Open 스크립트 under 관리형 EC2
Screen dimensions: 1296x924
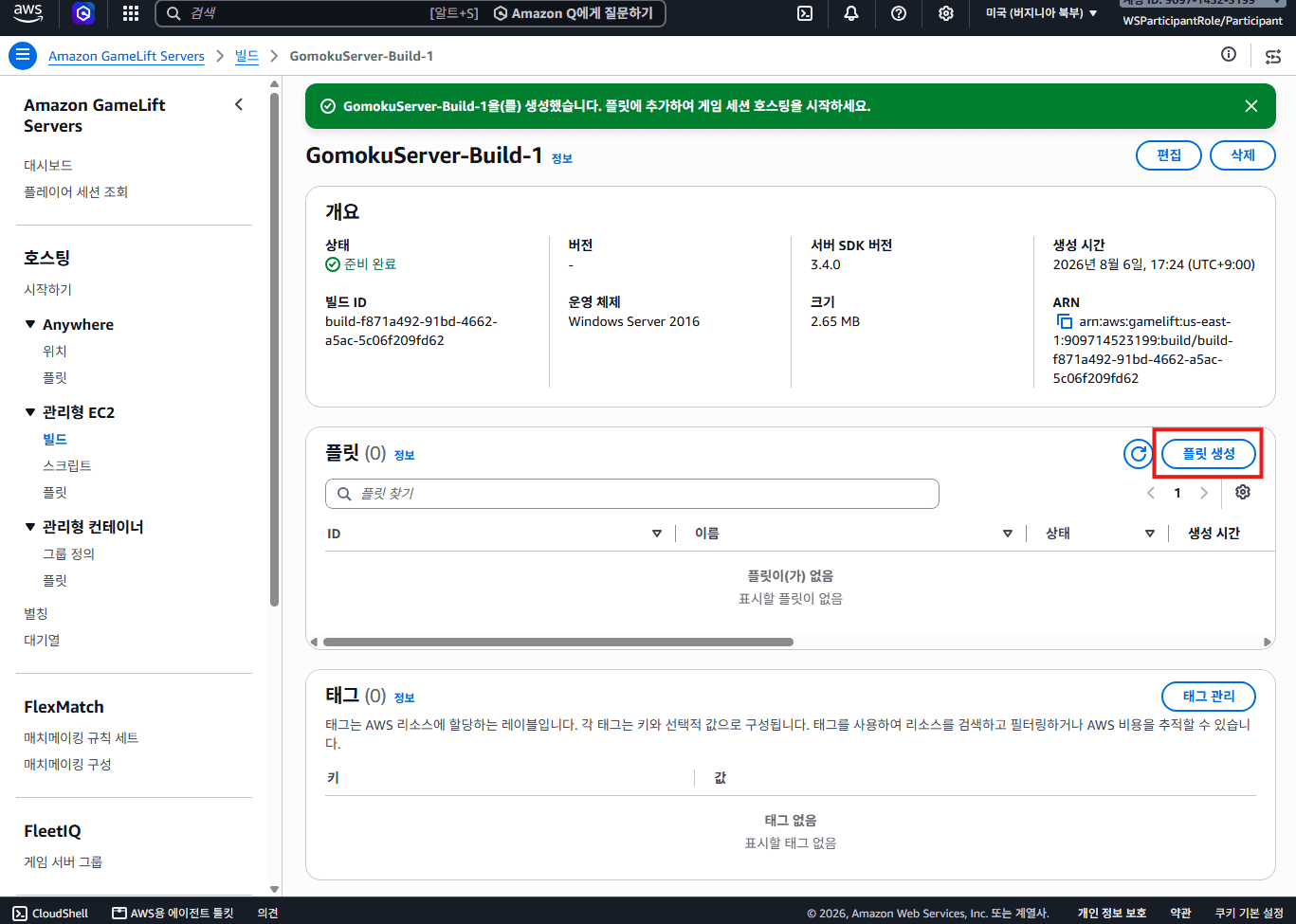(67, 465)
